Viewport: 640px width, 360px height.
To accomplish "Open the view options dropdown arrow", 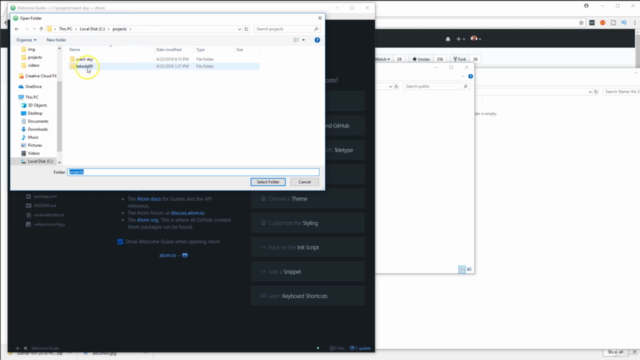I will [303, 40].
